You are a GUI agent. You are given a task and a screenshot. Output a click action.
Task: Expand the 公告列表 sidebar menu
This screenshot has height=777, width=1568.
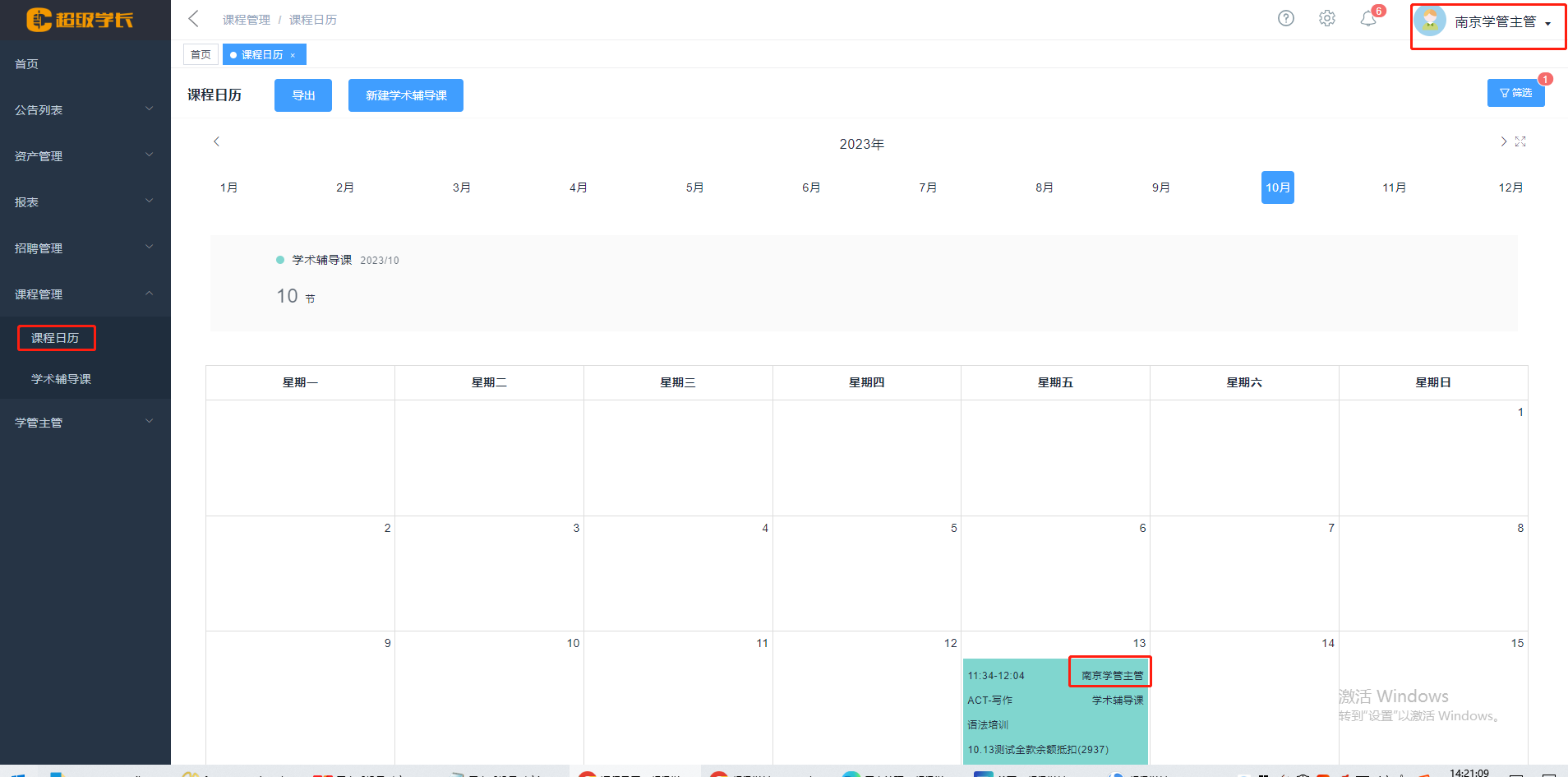tap(85, 110)
